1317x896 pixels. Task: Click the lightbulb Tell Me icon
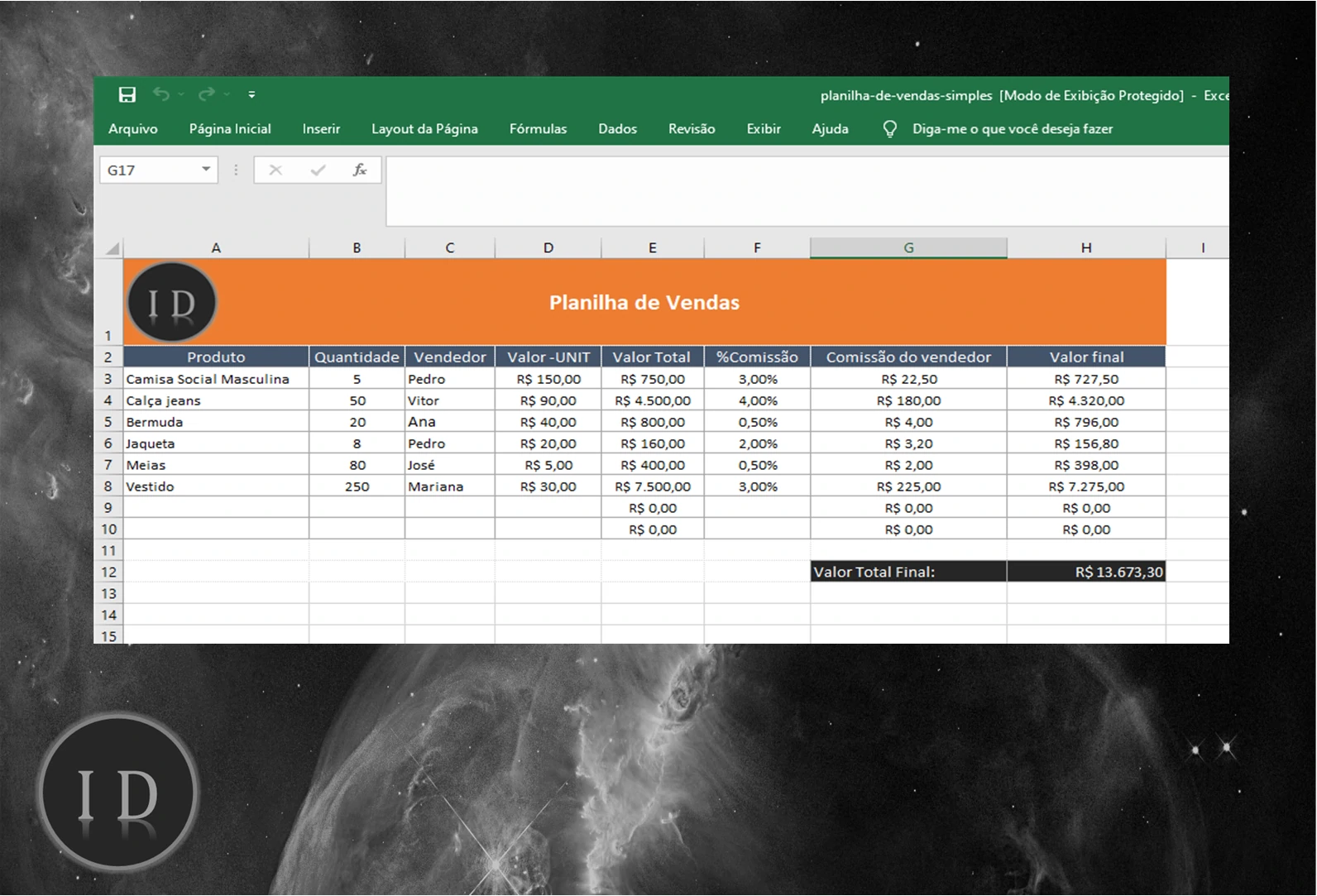tap(890, 129)
